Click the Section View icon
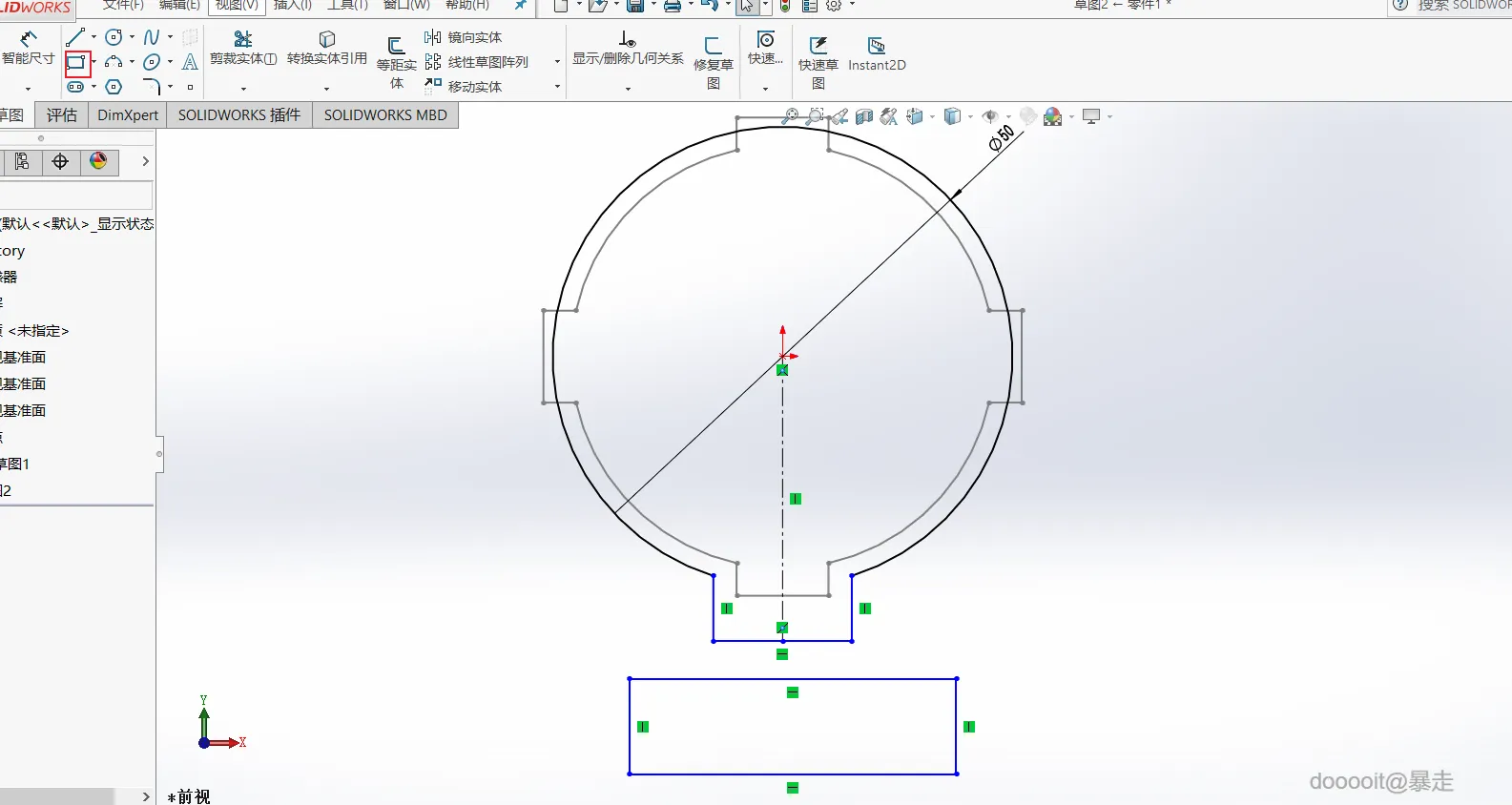 (864, 116)
